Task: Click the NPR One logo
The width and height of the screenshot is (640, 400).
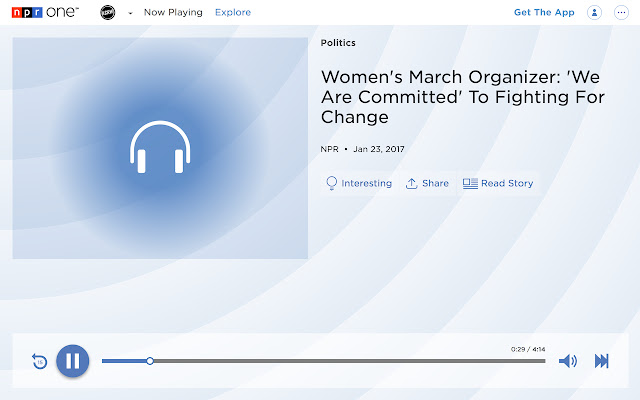Action: pyautogui.click(x=45, y=12)
